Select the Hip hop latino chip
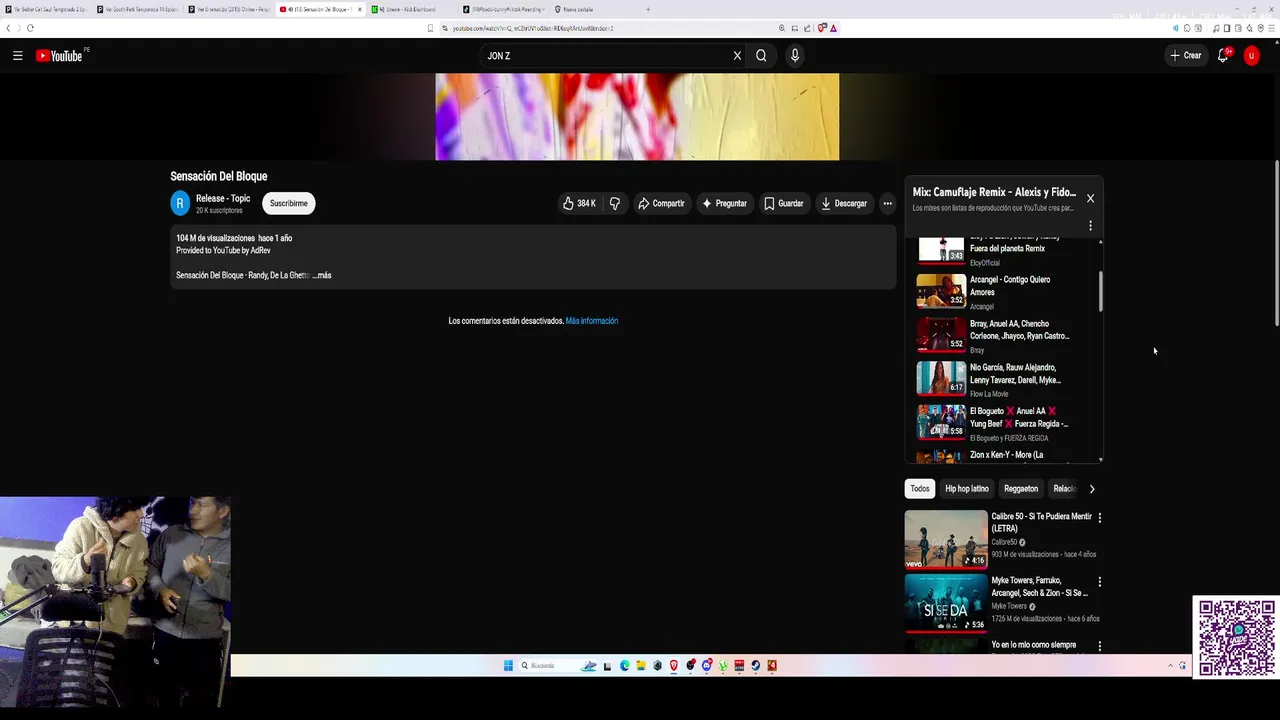 coord(967,489)
